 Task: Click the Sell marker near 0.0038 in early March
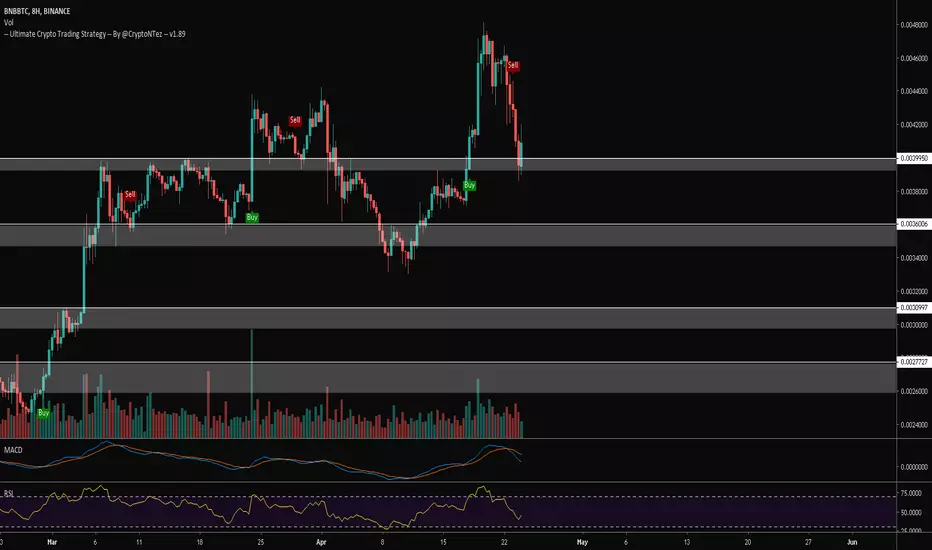[x=130, y=194]
